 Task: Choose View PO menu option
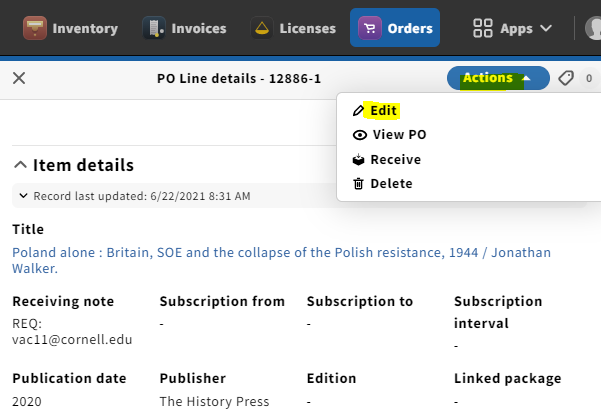(x=399, y=135)
